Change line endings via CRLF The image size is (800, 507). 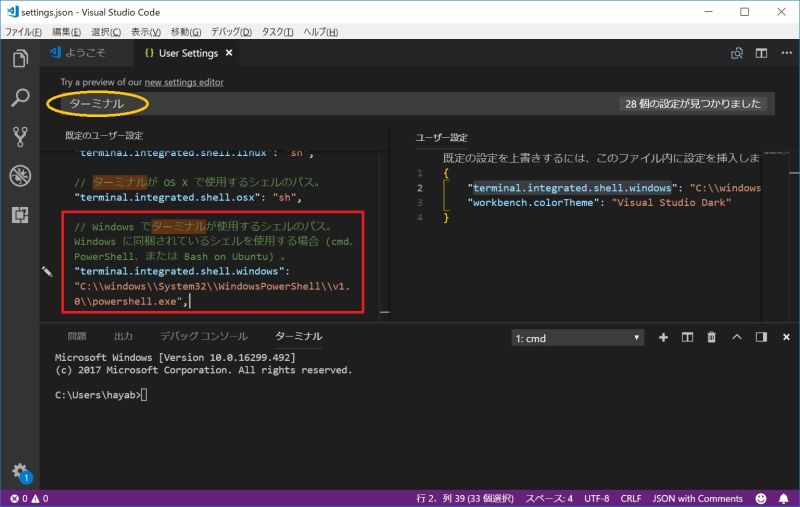[631, 498]
